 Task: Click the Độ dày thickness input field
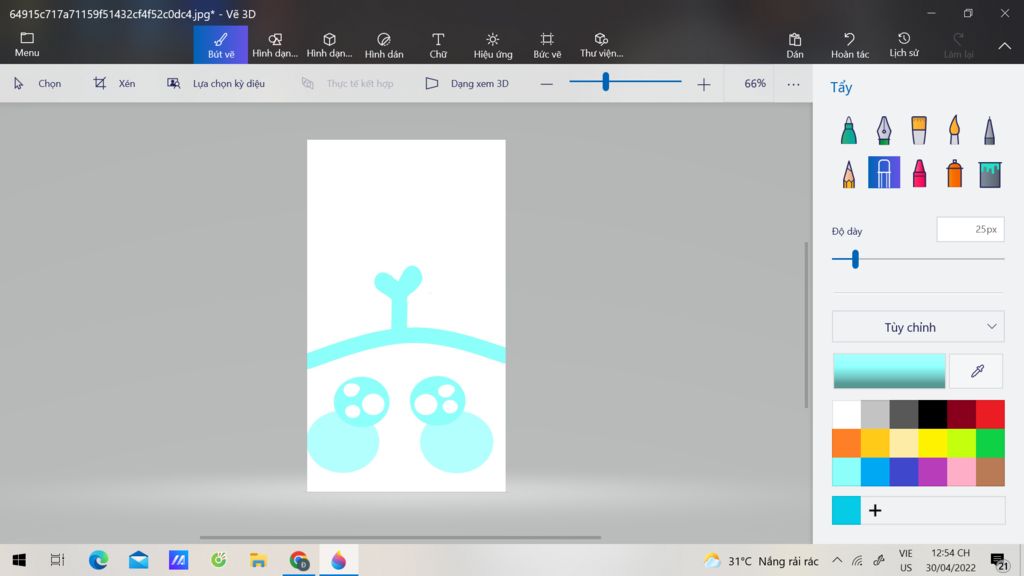tap(970, 229)
